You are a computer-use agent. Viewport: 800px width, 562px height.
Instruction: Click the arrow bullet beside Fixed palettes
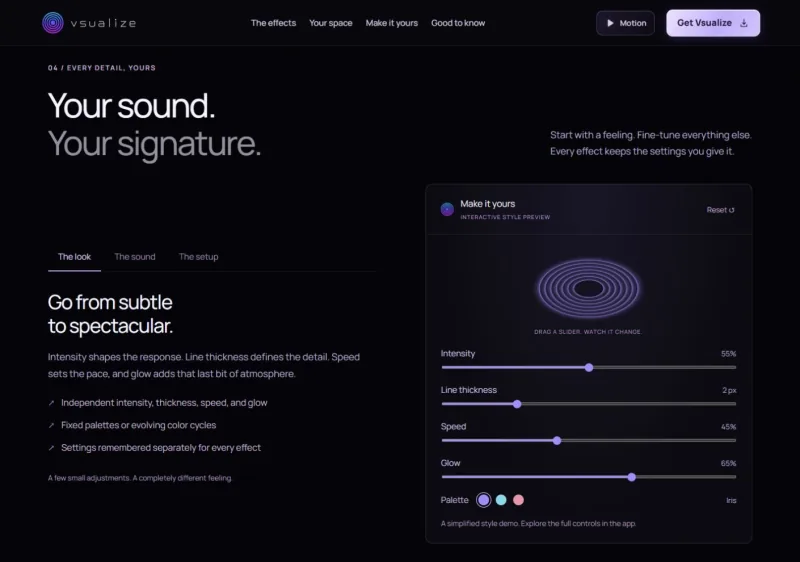[52, 425]
